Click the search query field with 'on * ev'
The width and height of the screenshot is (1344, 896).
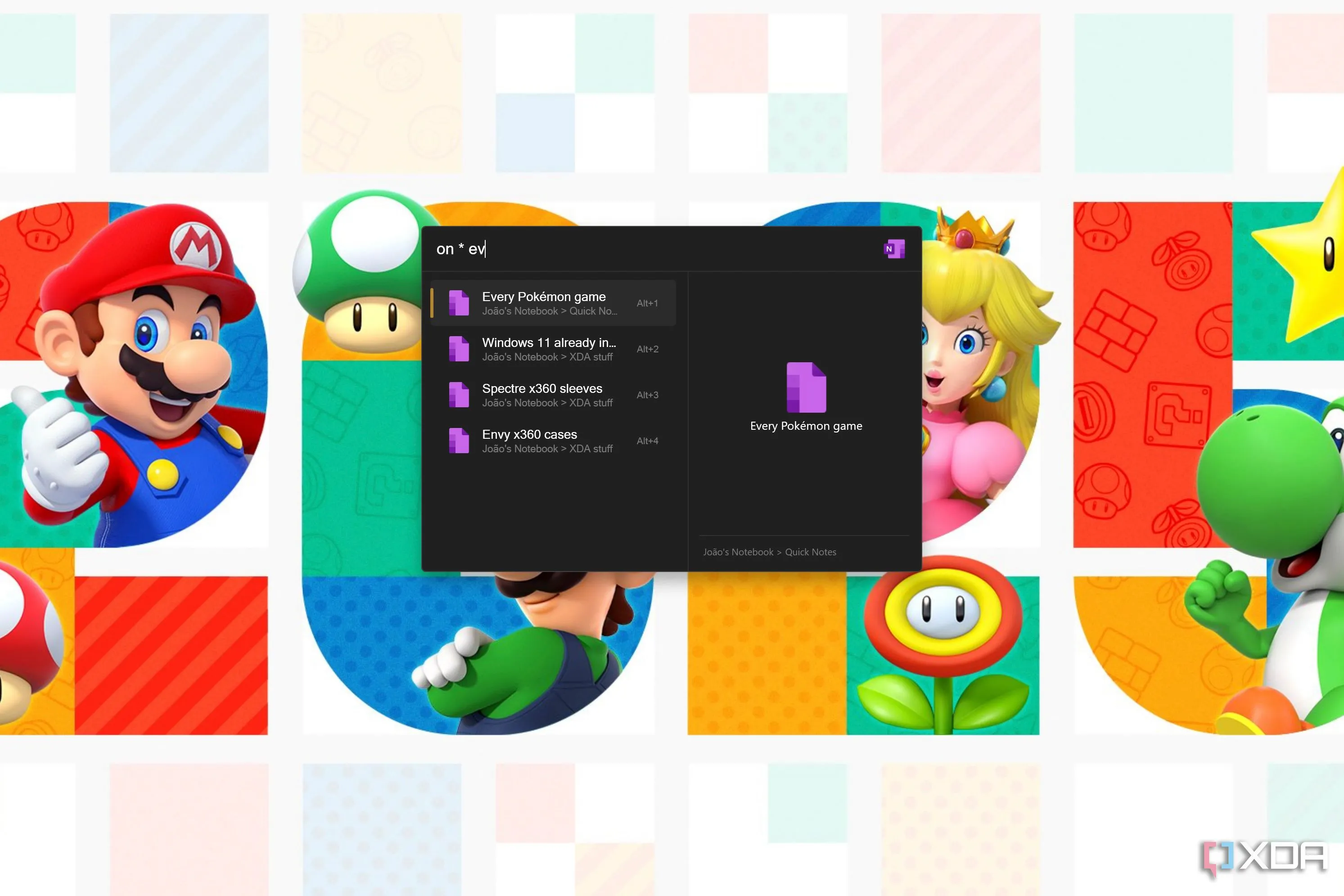651,249
